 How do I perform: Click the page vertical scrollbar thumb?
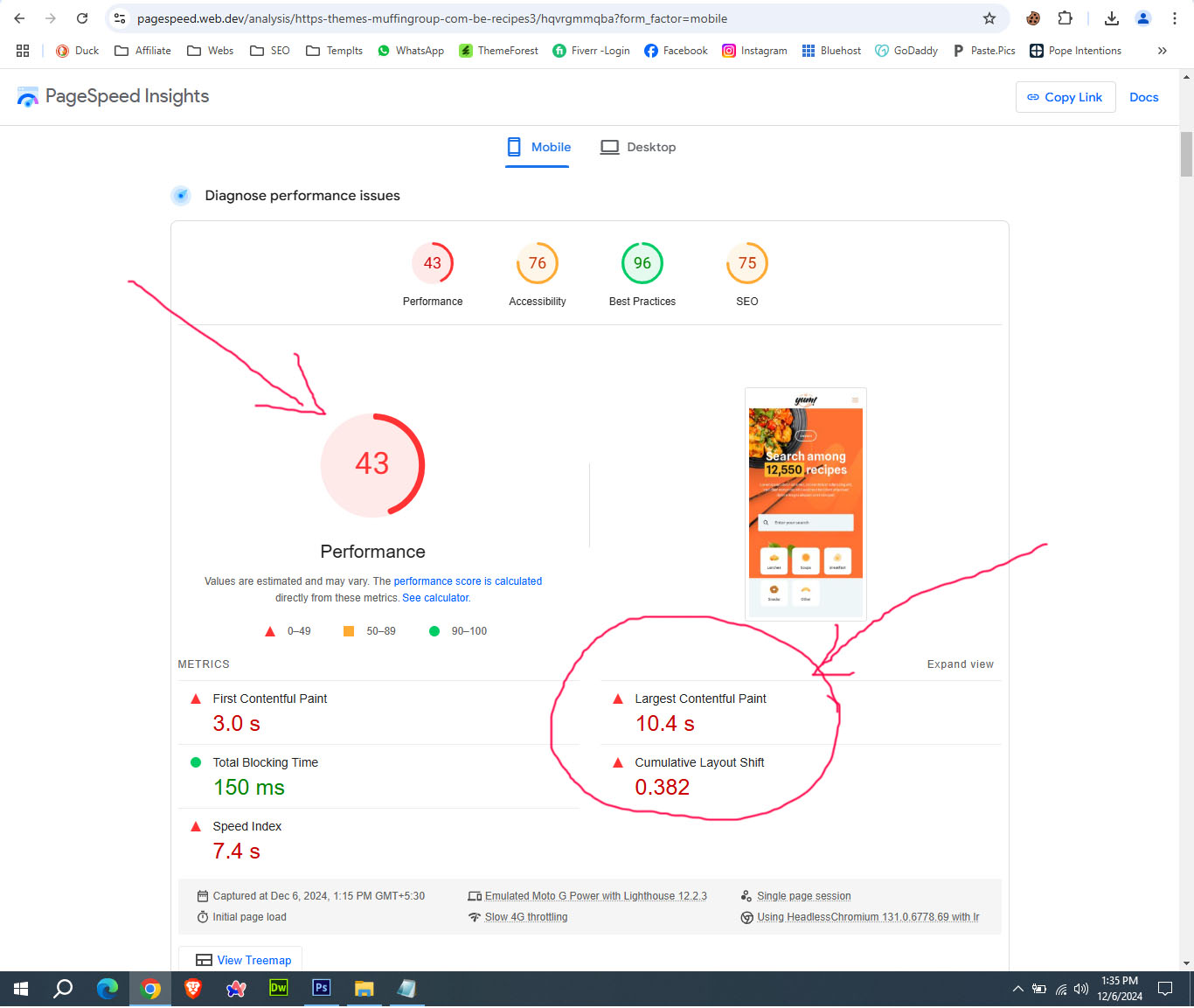pyautogui.click(x=1186, y=155)
